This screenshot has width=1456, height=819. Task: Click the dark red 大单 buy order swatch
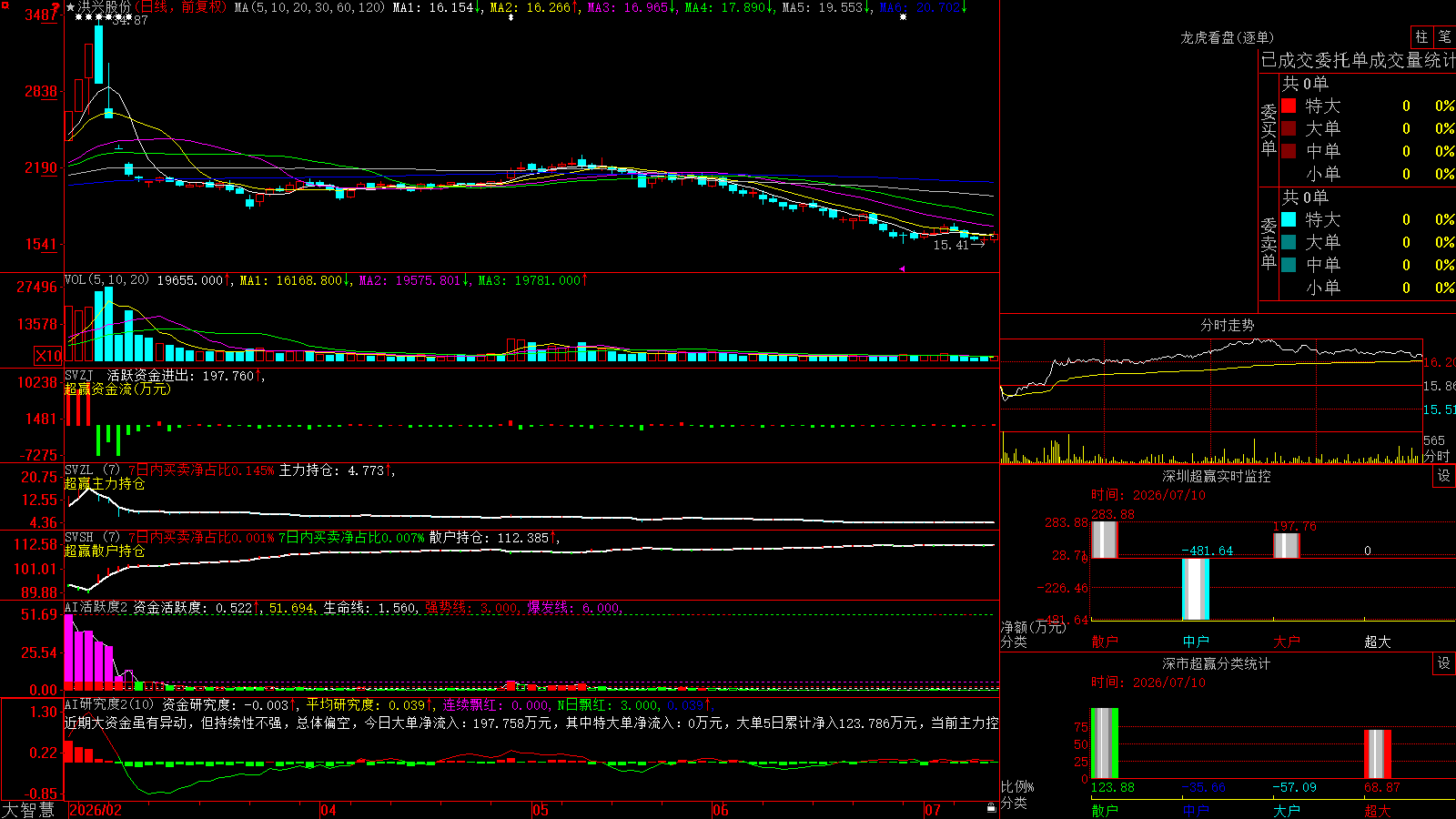[1289, 128]
